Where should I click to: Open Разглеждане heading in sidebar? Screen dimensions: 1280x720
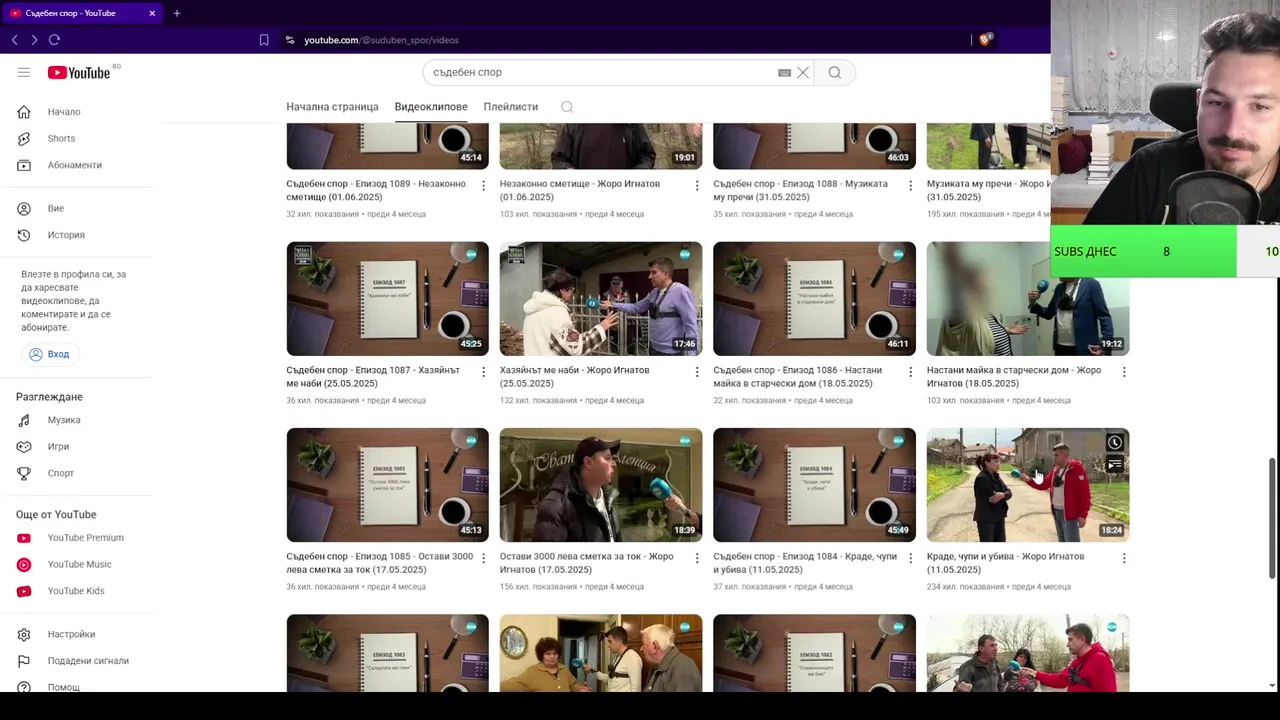(49, 397)
